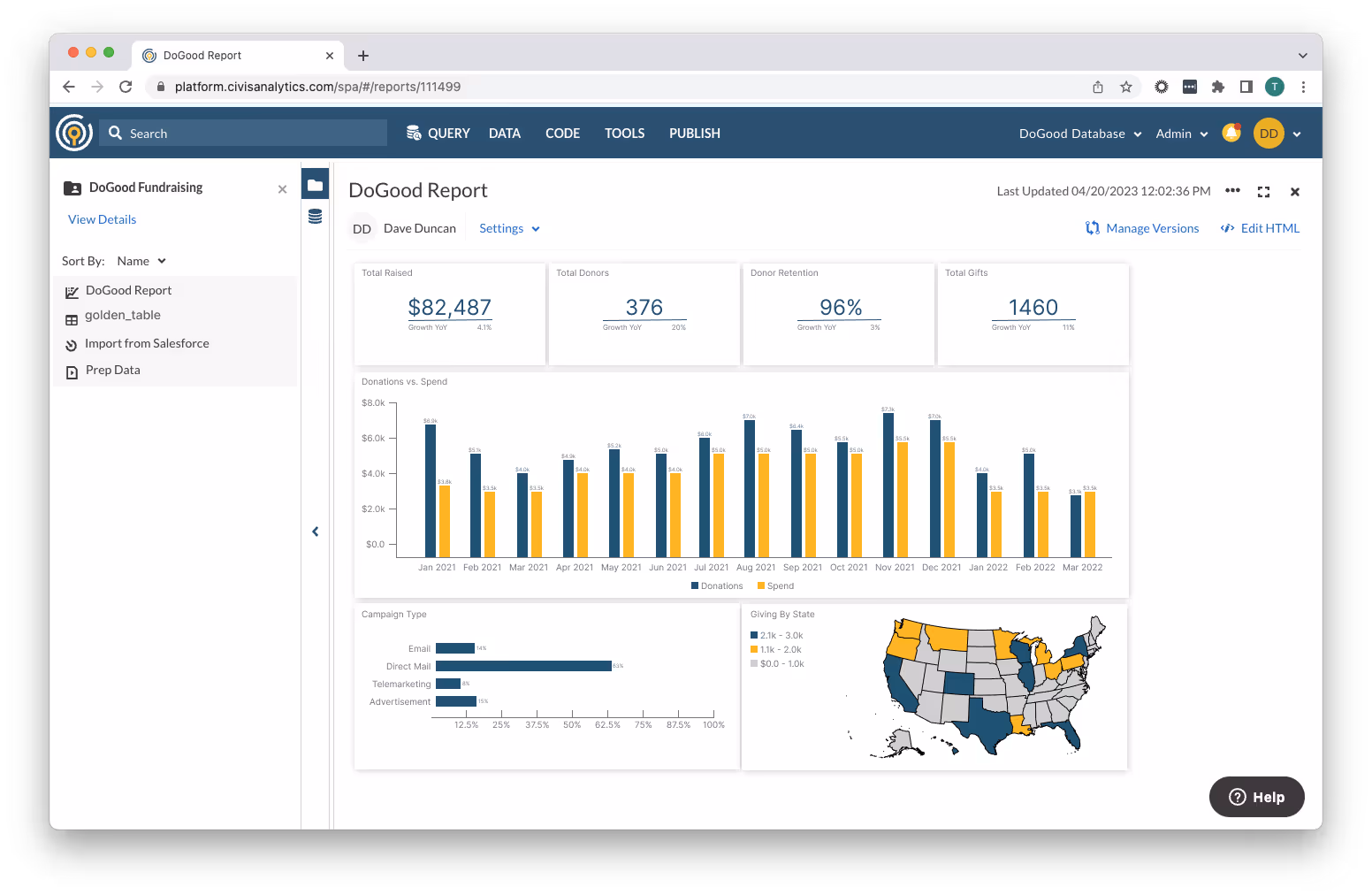
Task: Click the Civis Platform logo icon
Action: click(74, 133)
